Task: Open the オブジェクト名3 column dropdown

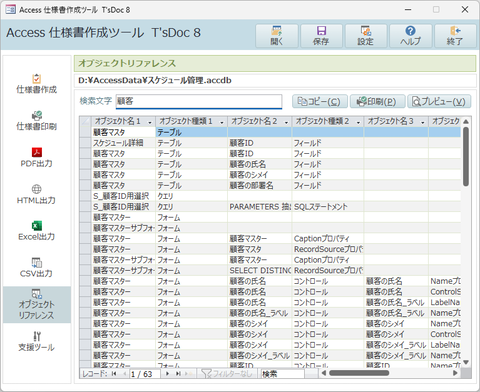Action: [422, 122]
